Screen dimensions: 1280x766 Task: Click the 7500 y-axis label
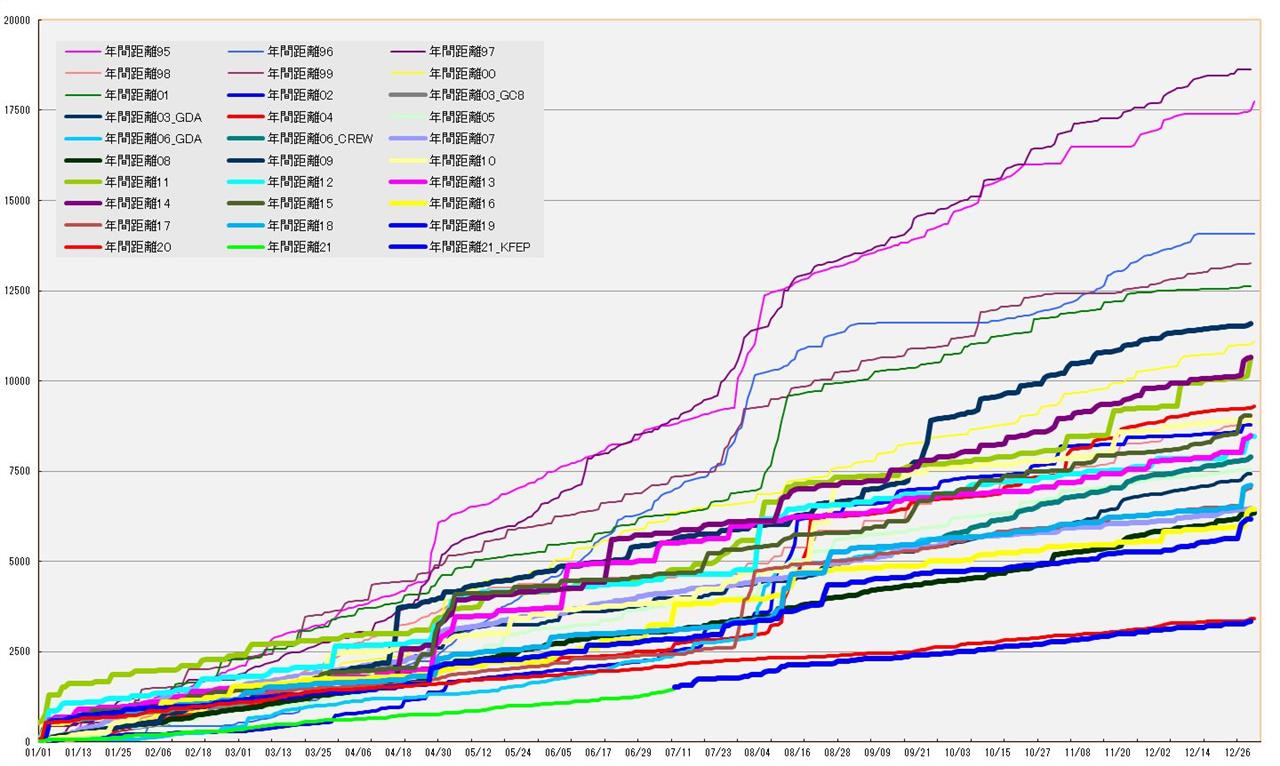pyautogui.click(x=19, y=471)
